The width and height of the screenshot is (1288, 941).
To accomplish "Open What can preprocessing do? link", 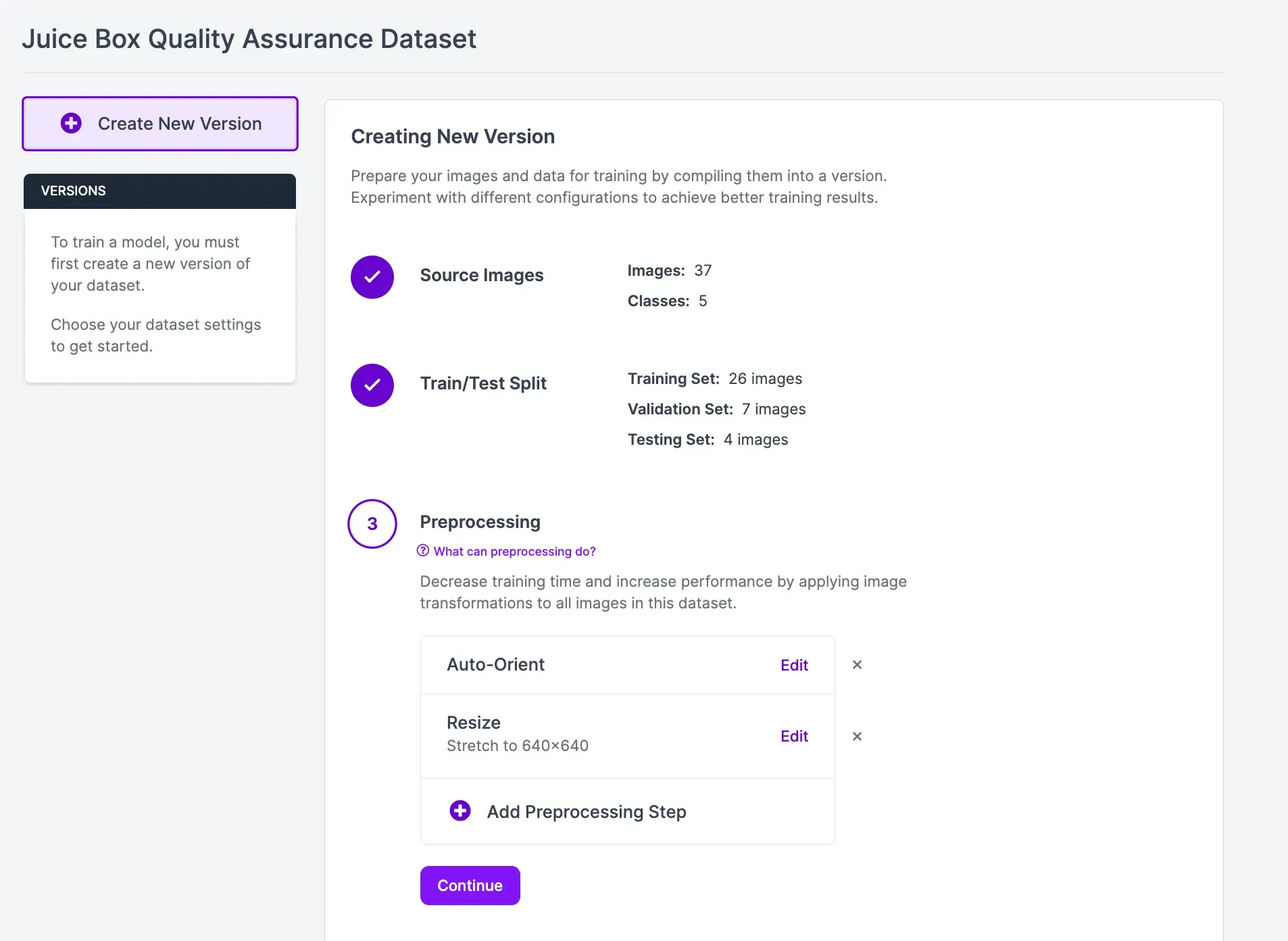I will tap(514, 552).
